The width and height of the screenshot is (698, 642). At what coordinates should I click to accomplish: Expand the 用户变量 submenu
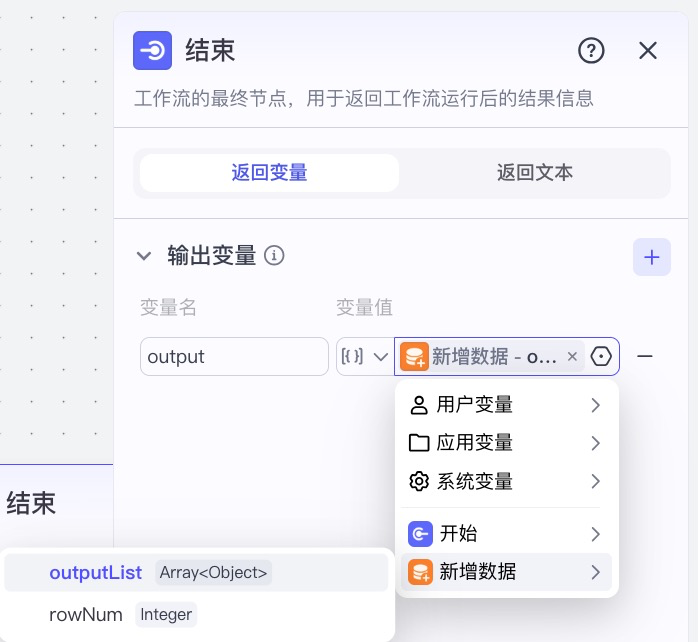506,405
